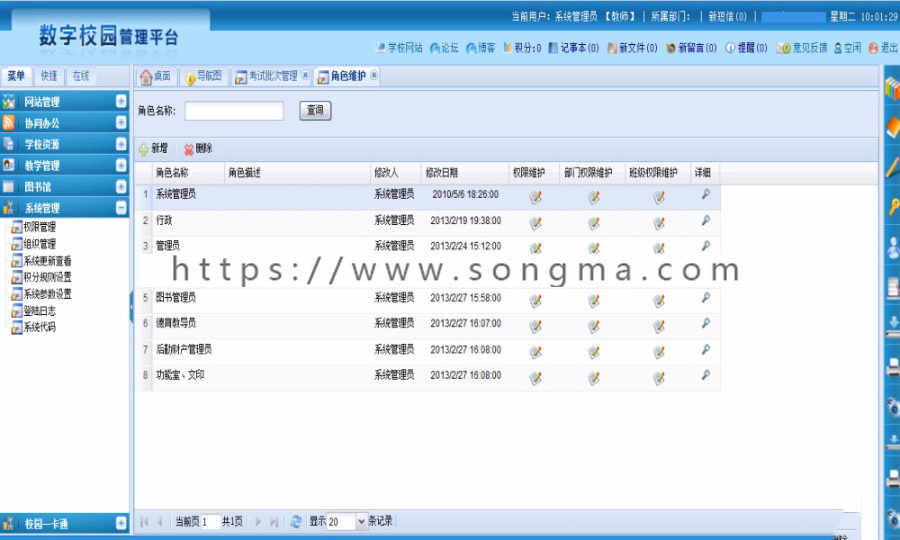Screen dimensions: 900x540
Task: Sort by the 修改日期 column header
Action: 464,173
